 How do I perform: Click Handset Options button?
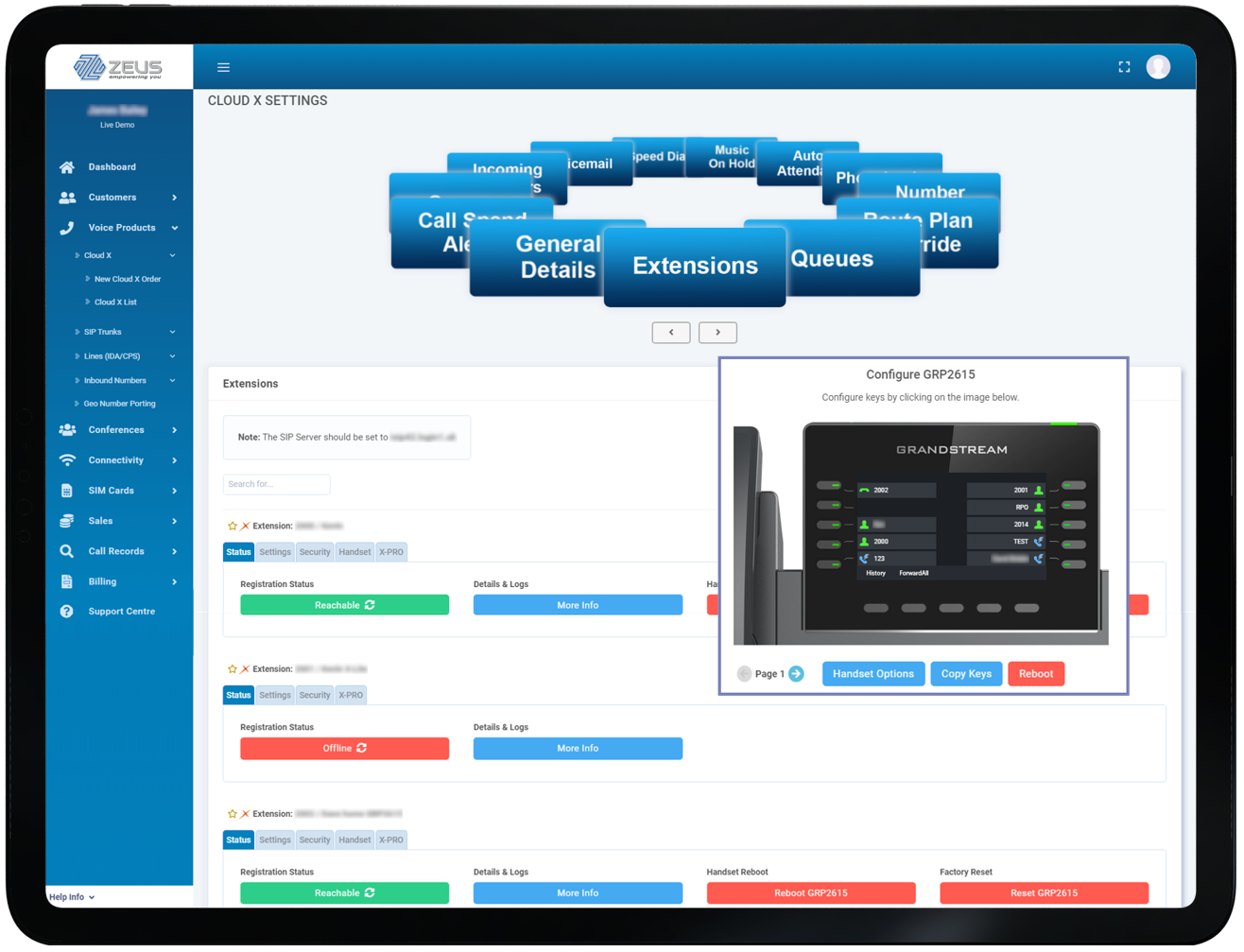873,674
